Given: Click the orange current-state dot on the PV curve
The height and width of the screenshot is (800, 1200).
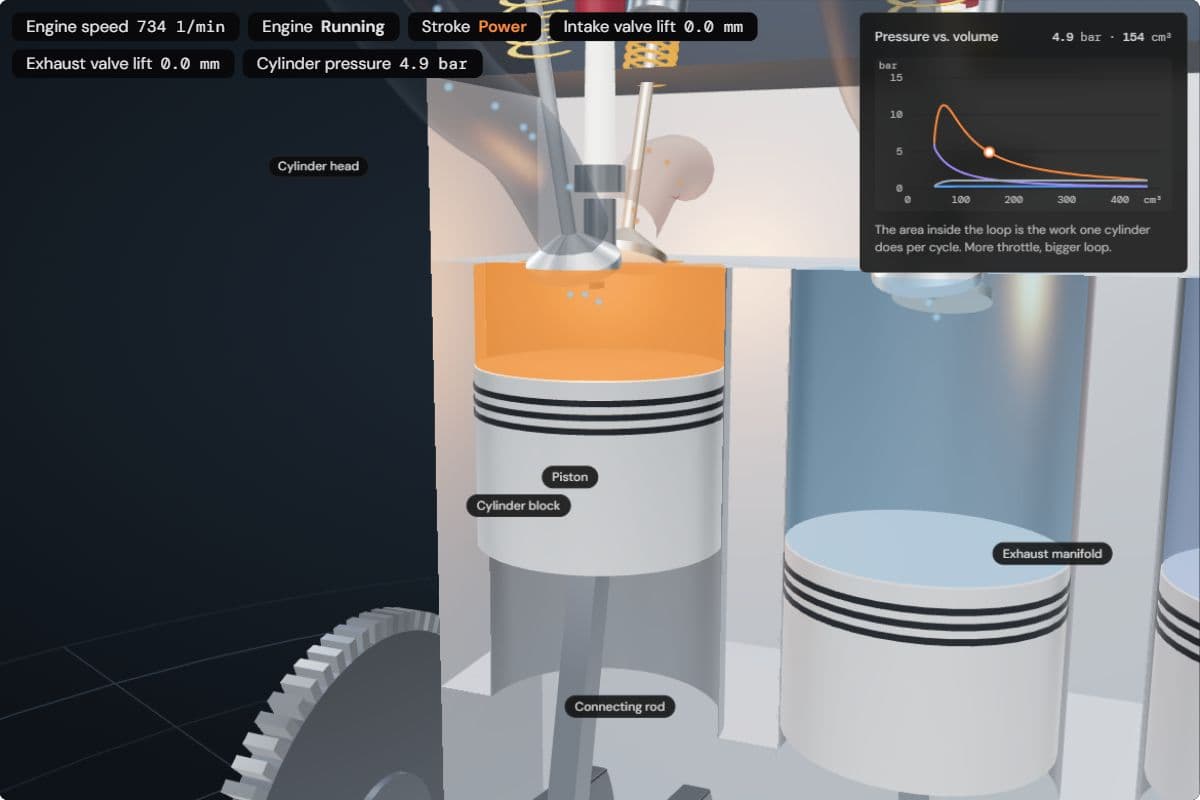Looking at the screenshot, I should point(989,152).
